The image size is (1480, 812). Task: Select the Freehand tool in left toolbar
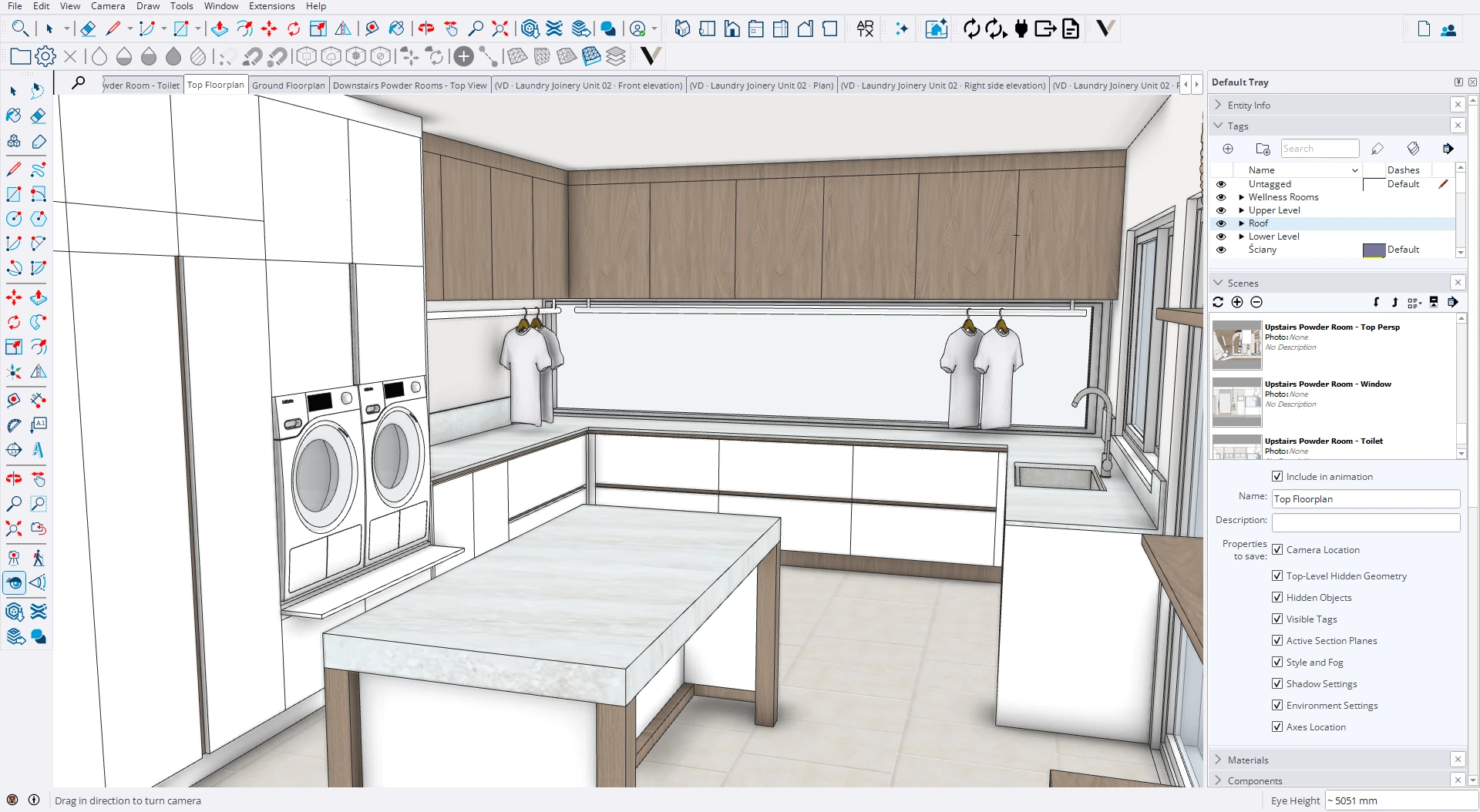(38, 169)
